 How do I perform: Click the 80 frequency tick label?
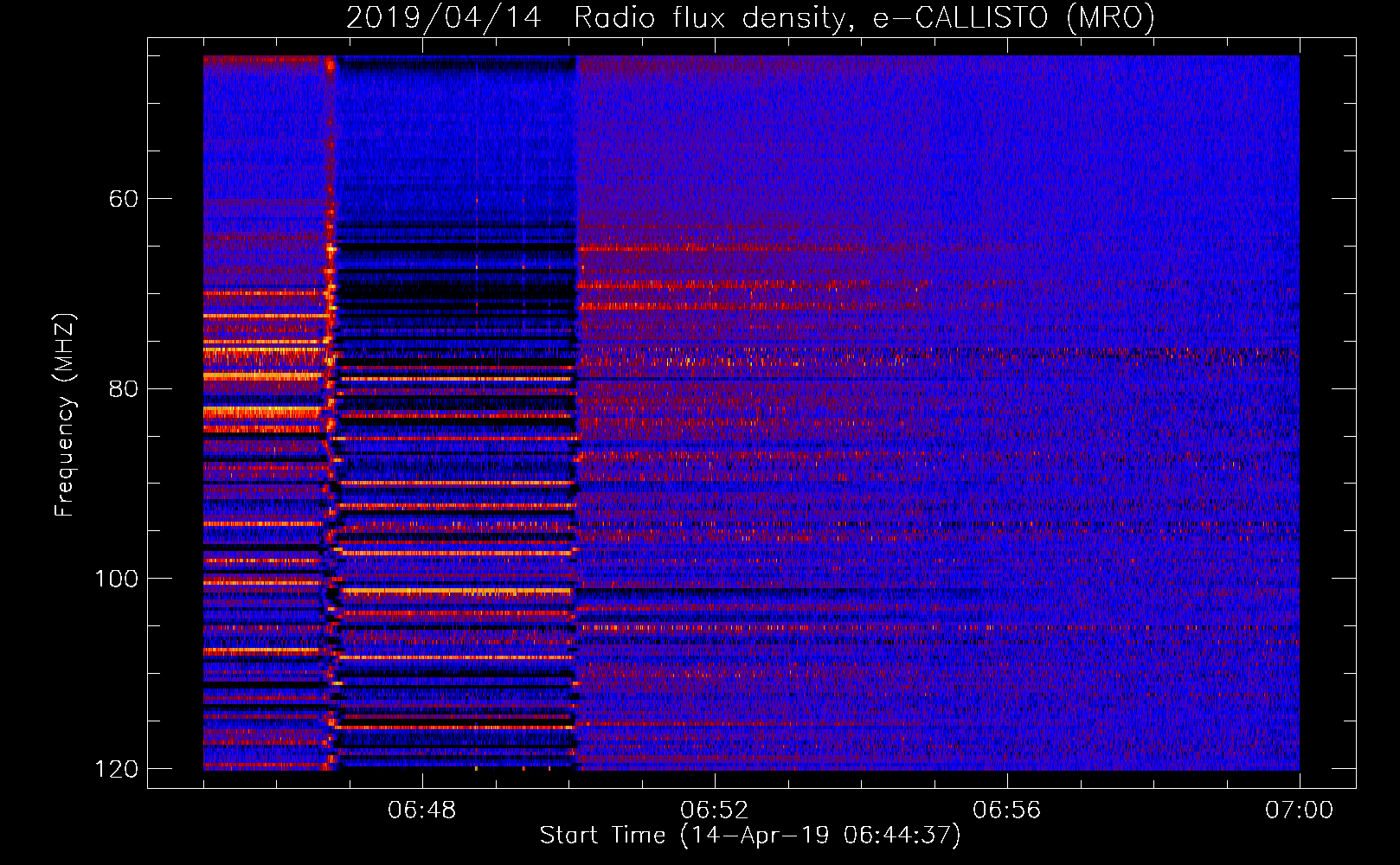click(124, 388)
